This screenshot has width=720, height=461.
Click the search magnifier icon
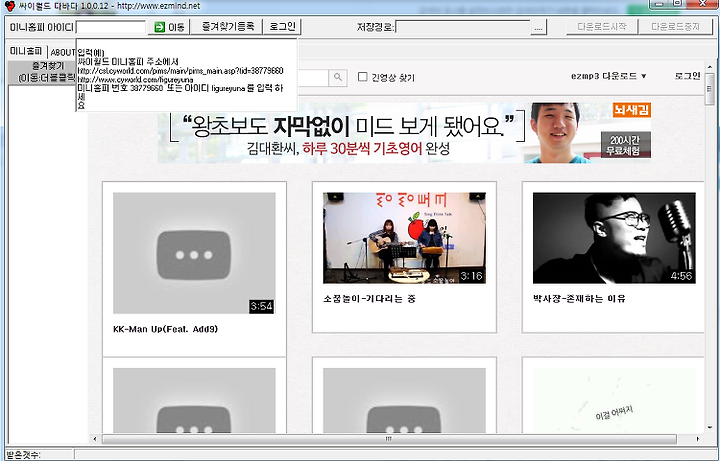click(338, 77)
